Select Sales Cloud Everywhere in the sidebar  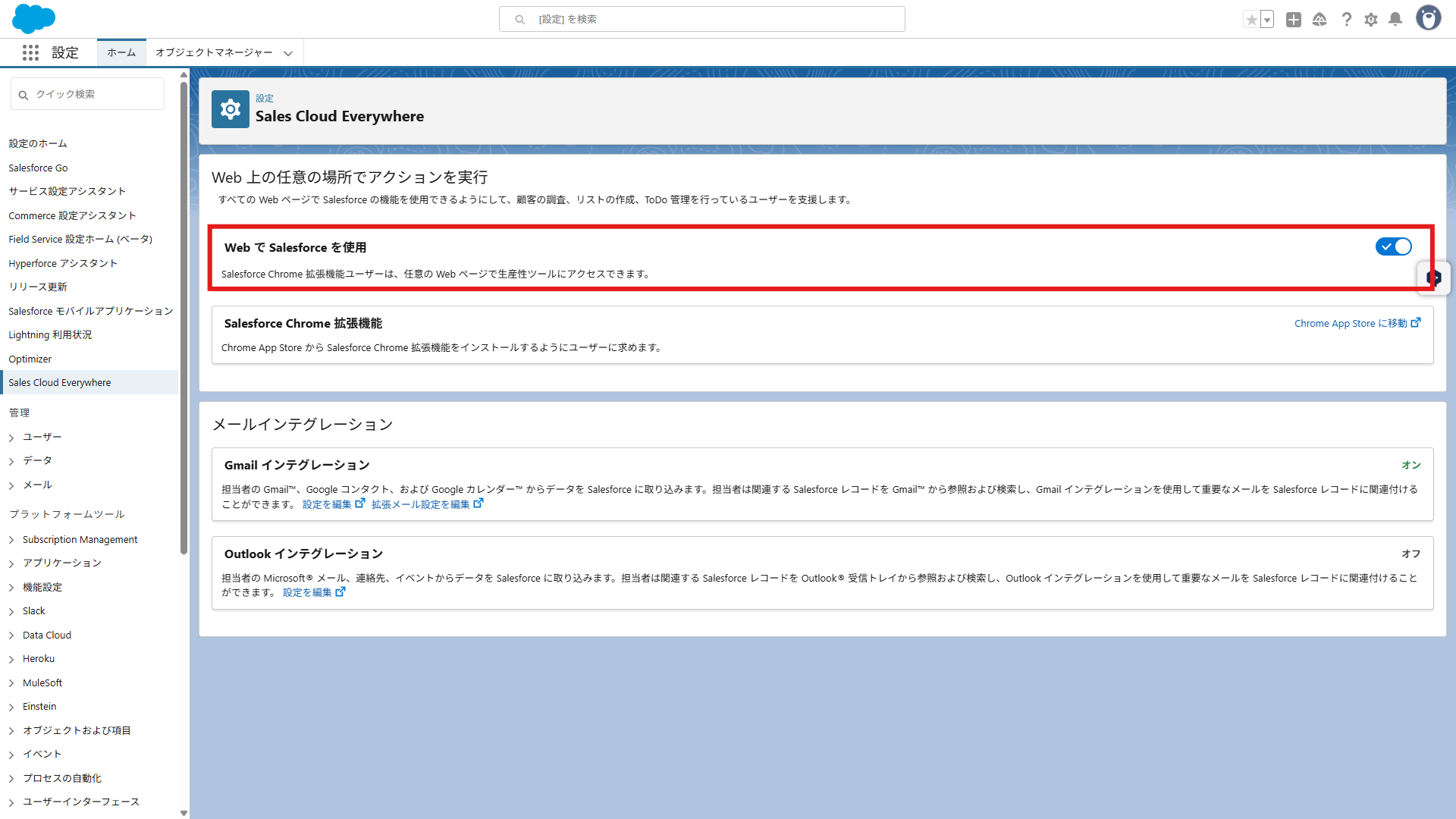89,382
